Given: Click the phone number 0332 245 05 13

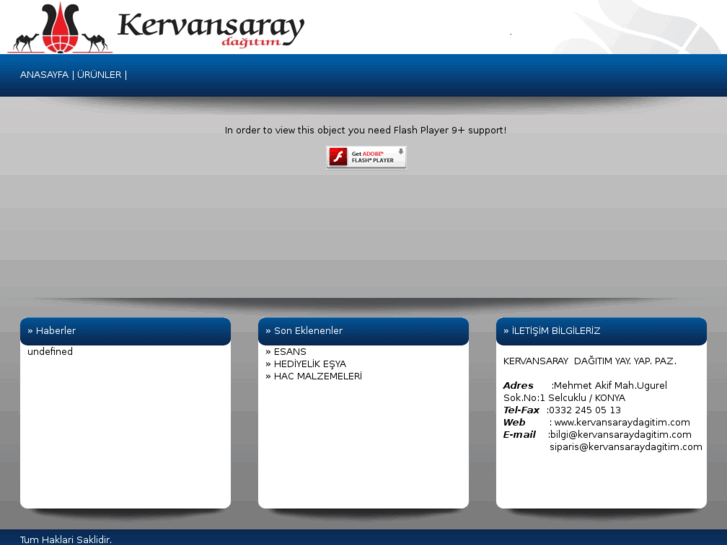Looking at the screenshot, I should [585, 410].
